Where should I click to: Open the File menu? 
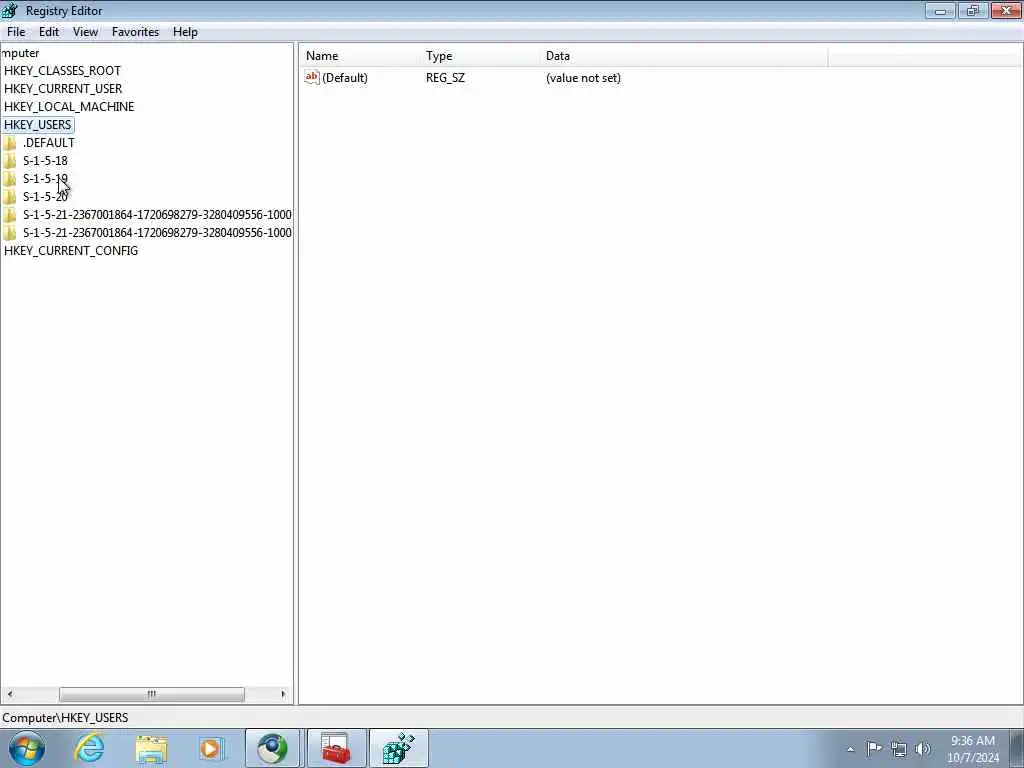pos(16,32)
